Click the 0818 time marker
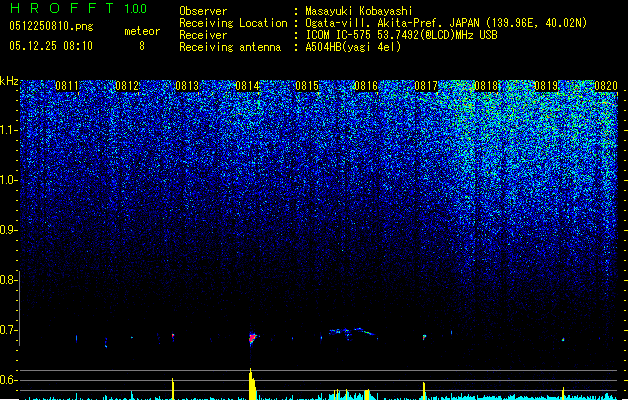Screen dimensions: 629x400 [486, 86]
